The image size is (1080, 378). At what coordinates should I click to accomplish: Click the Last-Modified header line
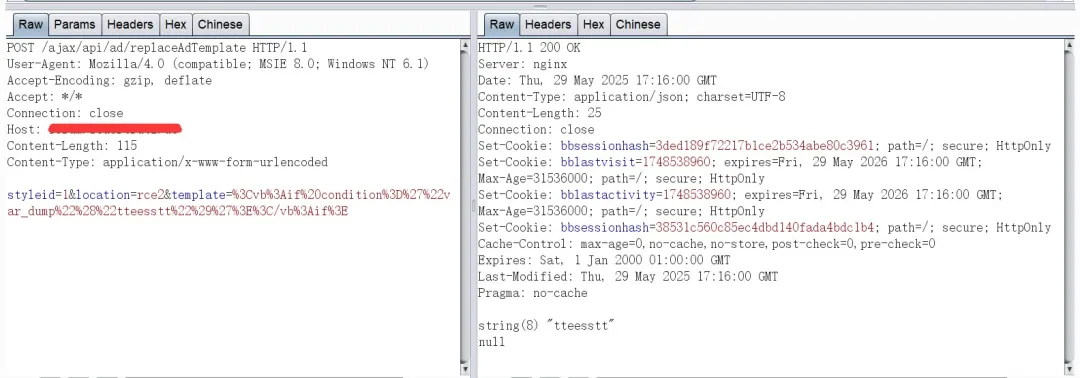[627, 277]
